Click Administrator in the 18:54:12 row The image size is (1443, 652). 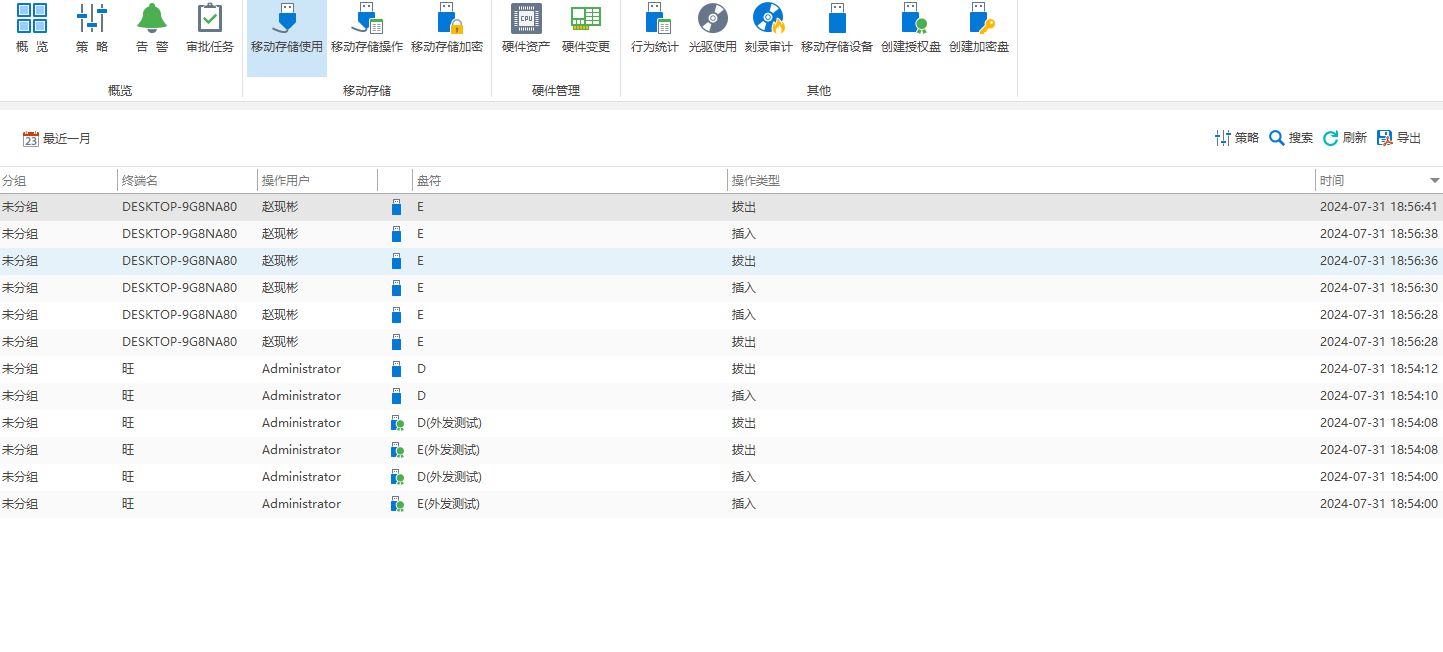click(x=301, y=369)
